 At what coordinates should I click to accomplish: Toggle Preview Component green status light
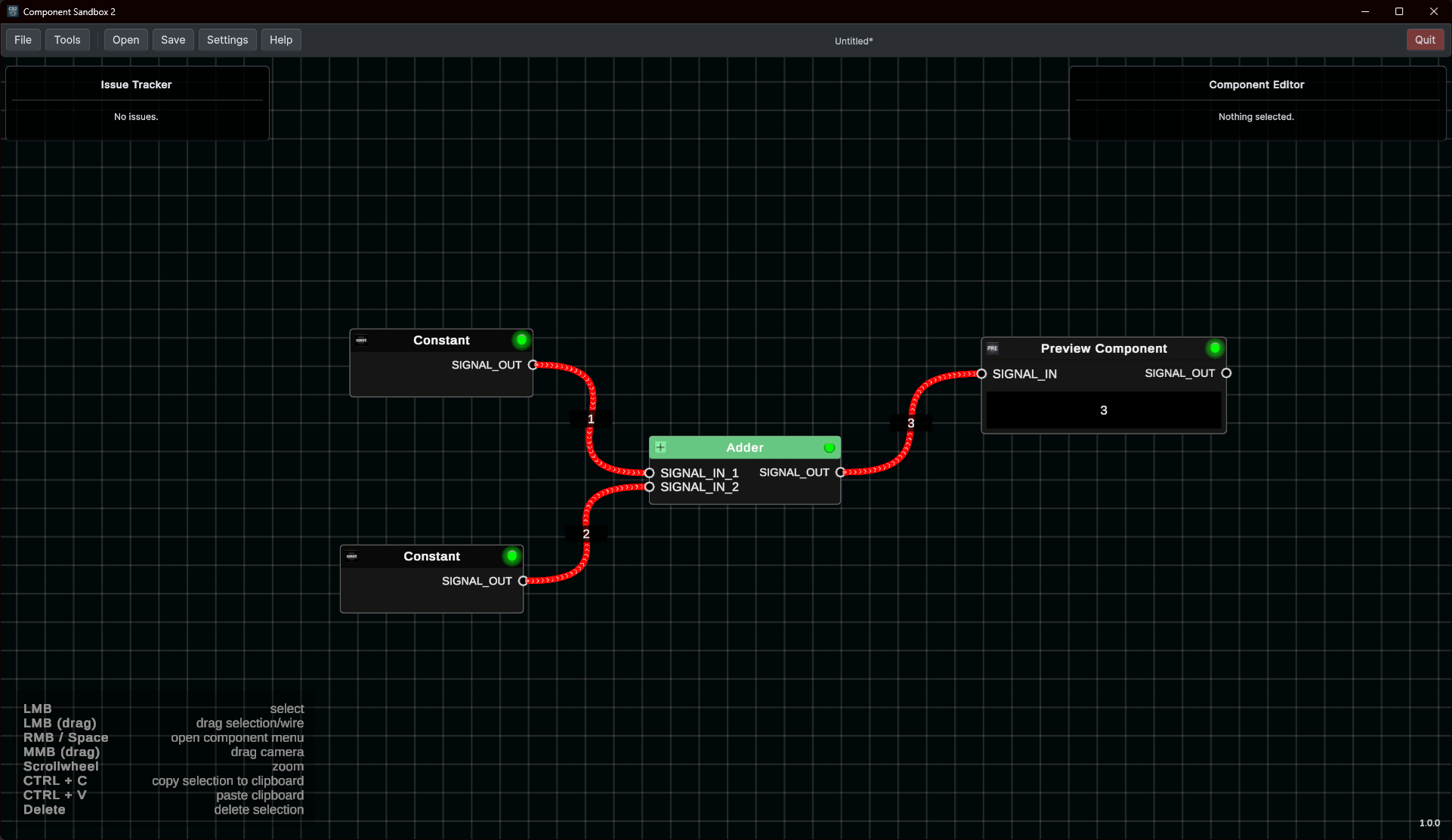(x=1215, y=348)
